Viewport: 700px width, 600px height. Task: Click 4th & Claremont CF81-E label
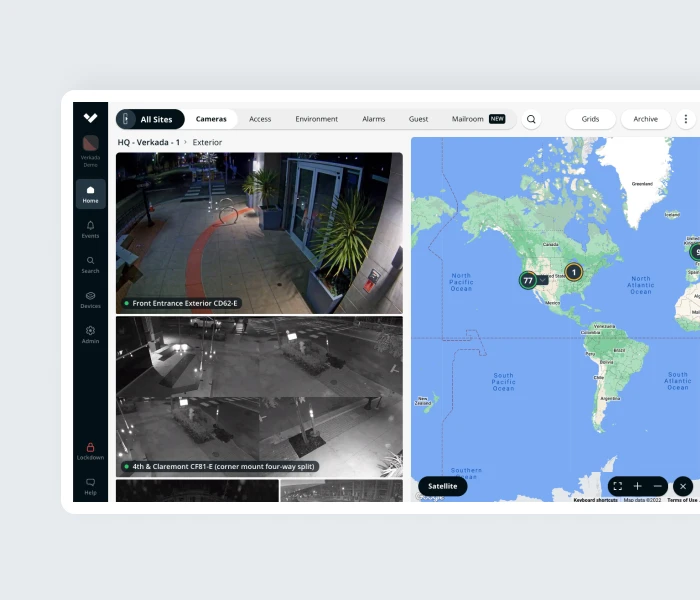tap(221, 467)
